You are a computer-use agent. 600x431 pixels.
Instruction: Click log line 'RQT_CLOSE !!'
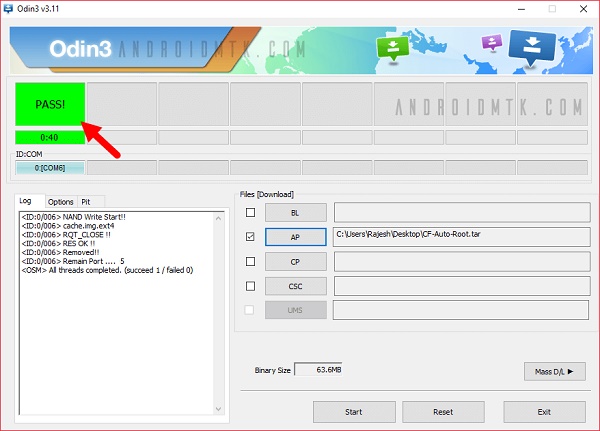66,235
